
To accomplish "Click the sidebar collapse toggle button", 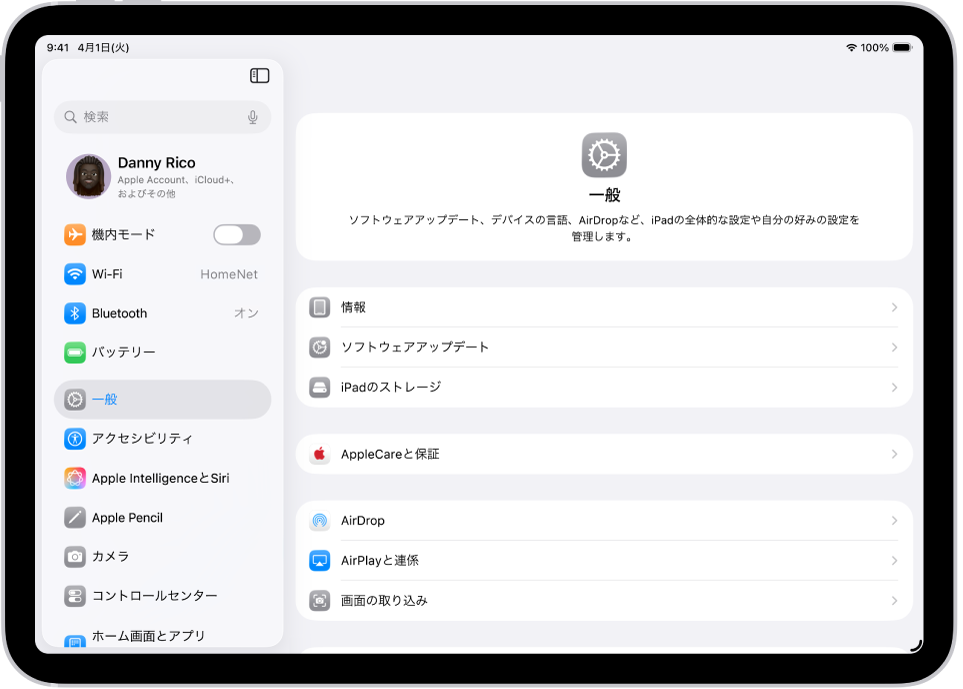I will pos(261,76).
